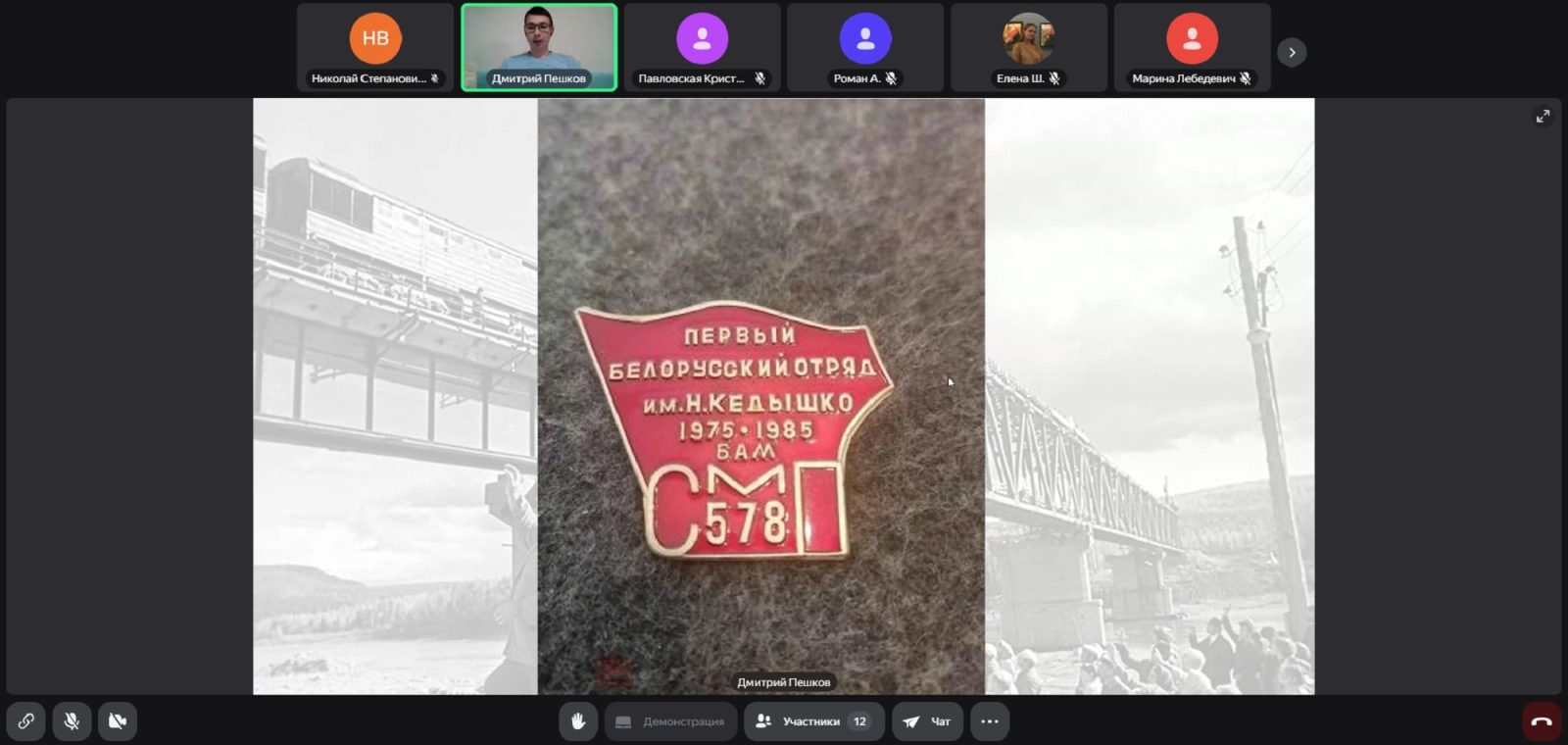Unmute the microphone

click(72, 721)
